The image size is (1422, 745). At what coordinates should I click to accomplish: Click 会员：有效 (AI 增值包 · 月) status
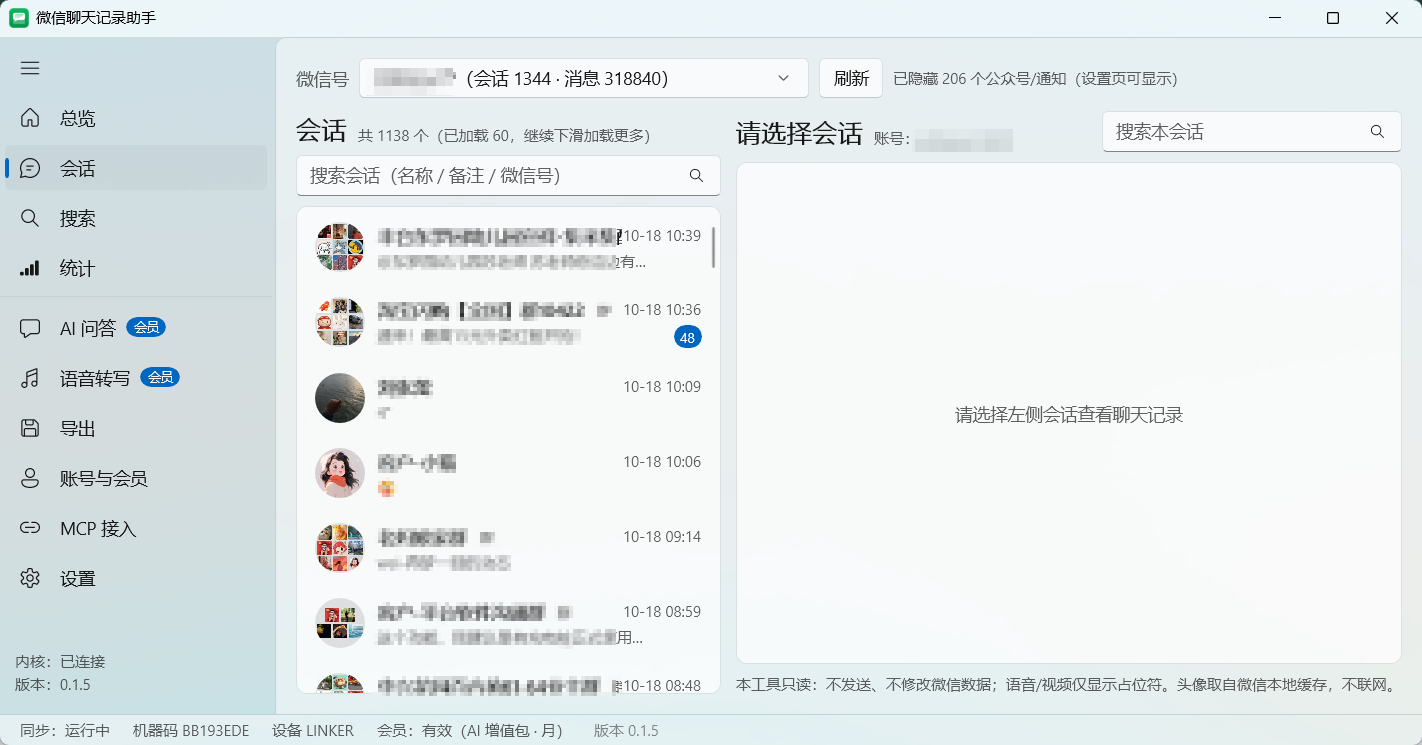click(470, 731)
